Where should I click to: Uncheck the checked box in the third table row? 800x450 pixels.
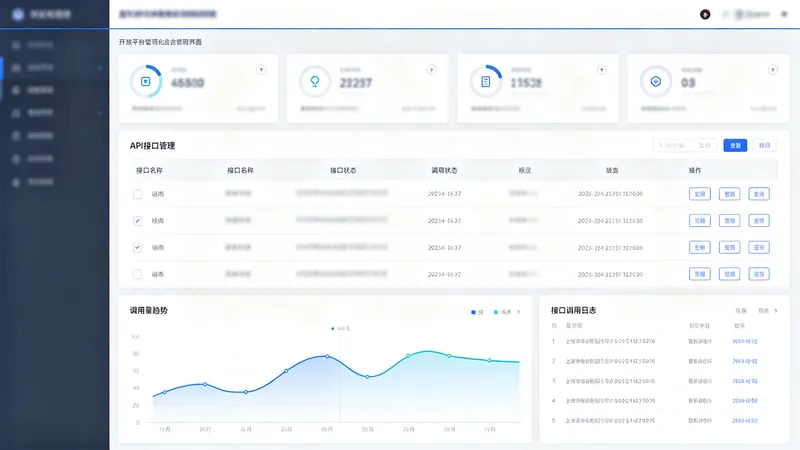click(x=137, y=247)
